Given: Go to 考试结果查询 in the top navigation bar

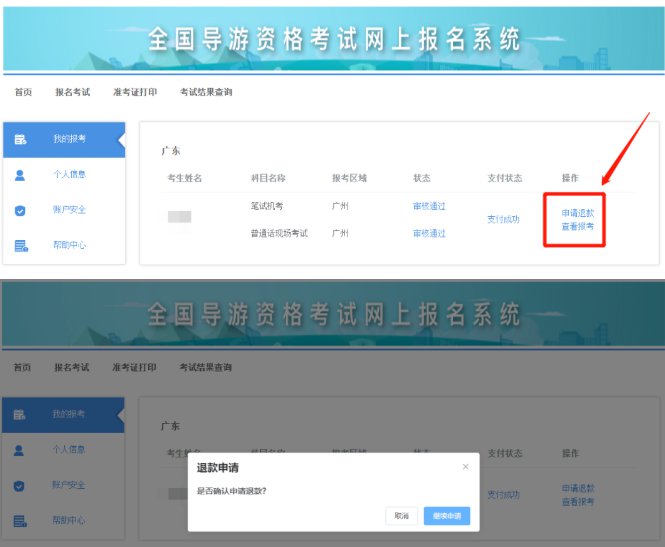Looking at the screenshot, I should tap(205, 92).
